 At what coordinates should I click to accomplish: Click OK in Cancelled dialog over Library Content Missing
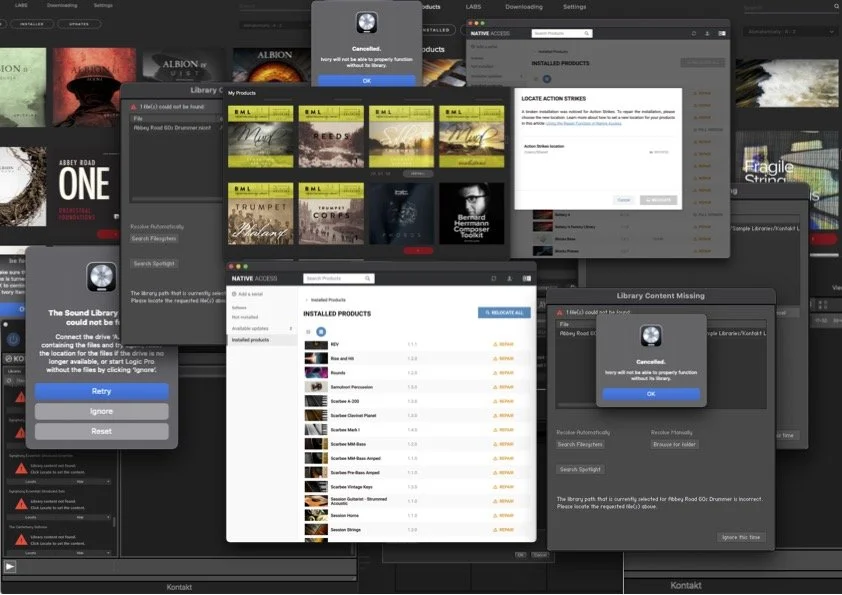[651, 394]
